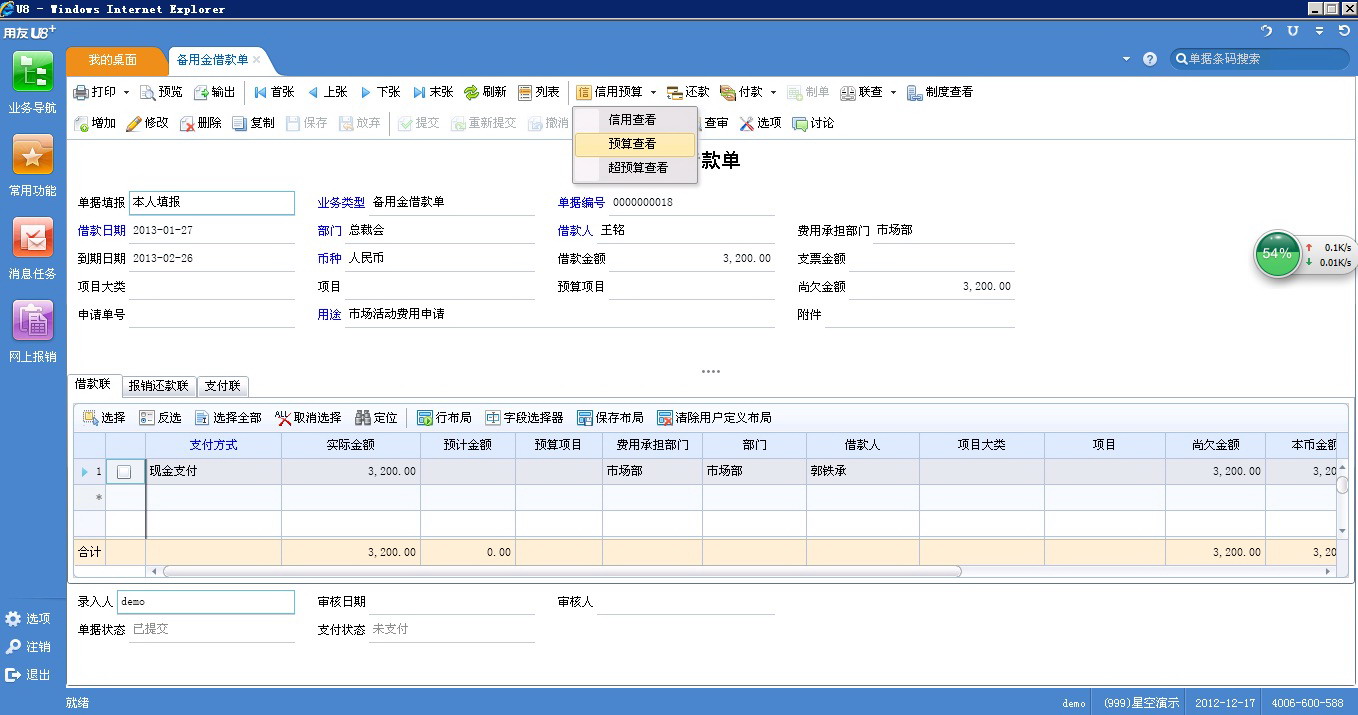Go to previous record with 上张
The height and width of the screenshot is (715, 1358).
coord(327,92)
